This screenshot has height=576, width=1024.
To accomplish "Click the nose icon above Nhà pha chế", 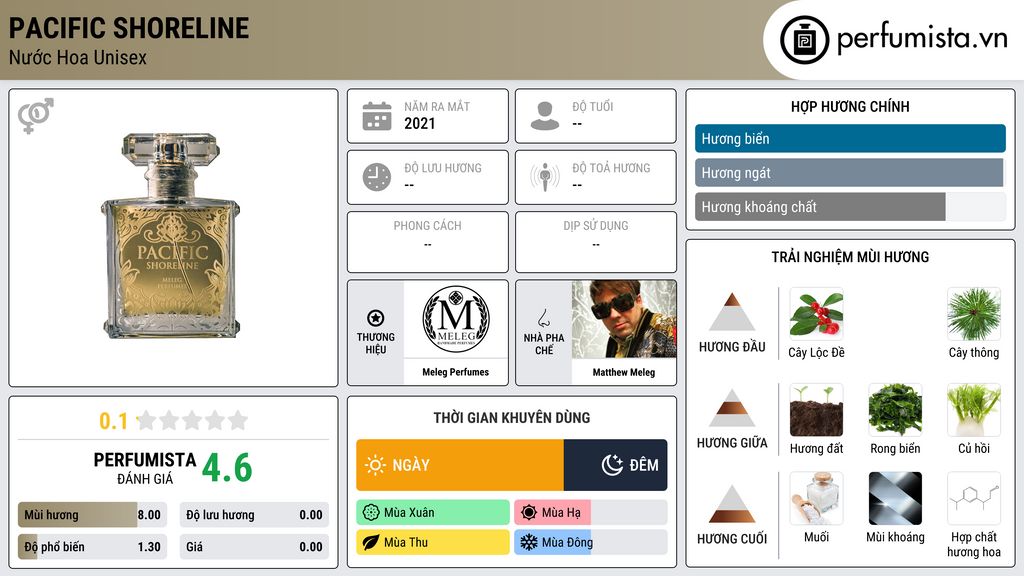I will [x=543, y=318].
